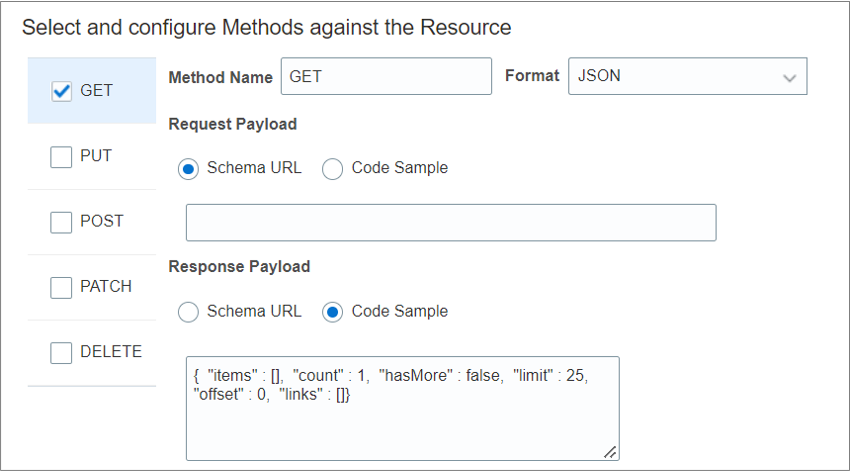Enable the PUT method checkbox

[61, 157]
